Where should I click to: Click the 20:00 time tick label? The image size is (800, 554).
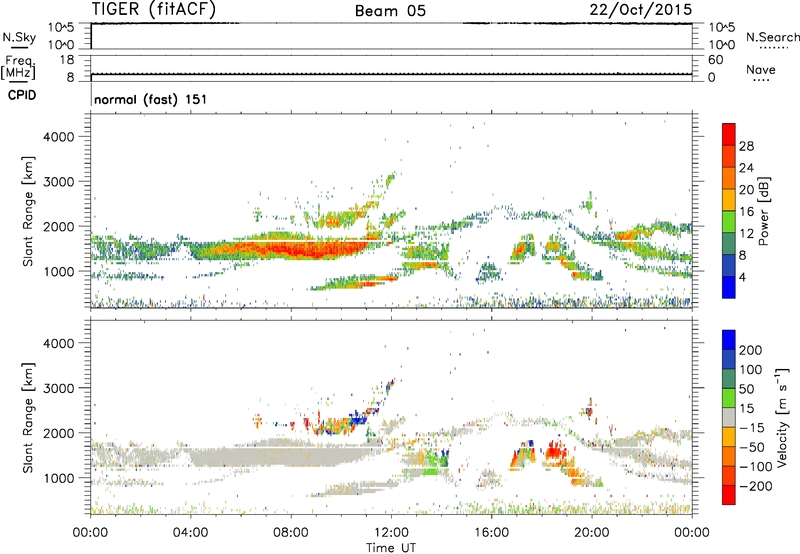591,533
